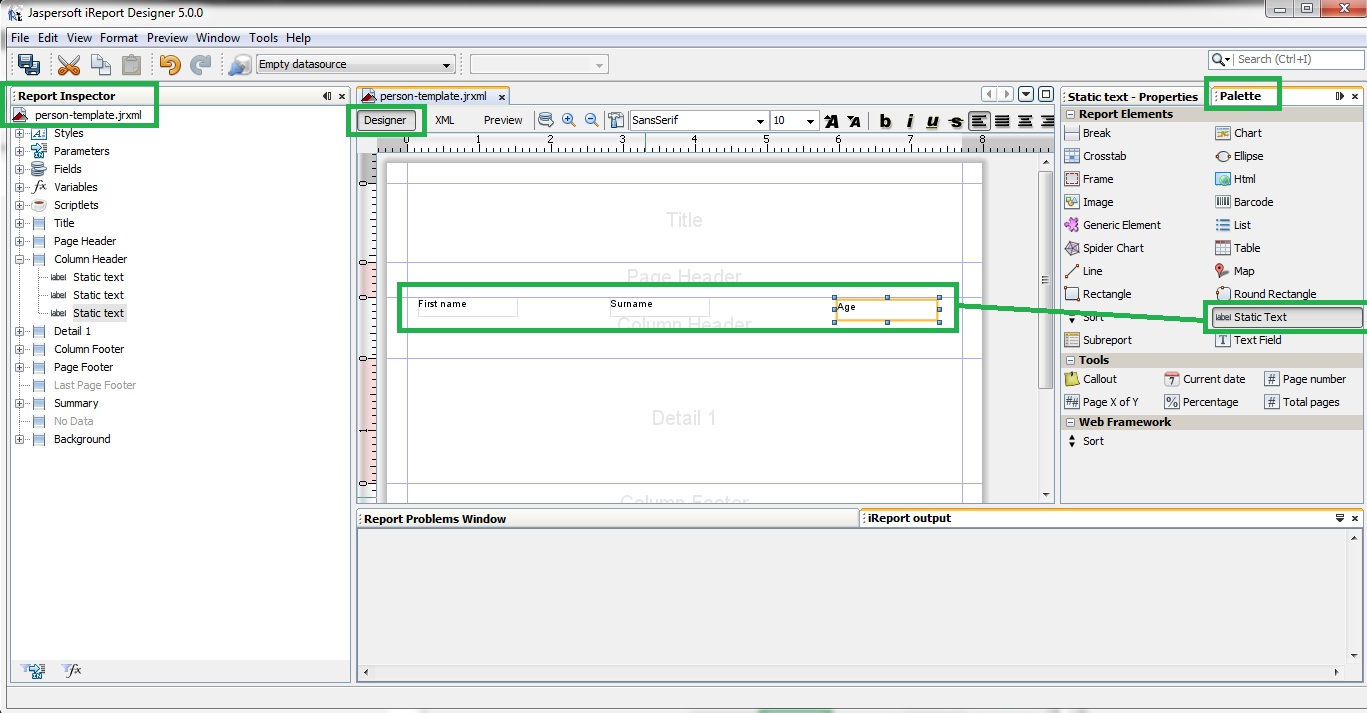Image resolution: width=1367 pixels, height=713 pixels.
Task: Expand the Styles tree node
Action: tap(19, 133)
